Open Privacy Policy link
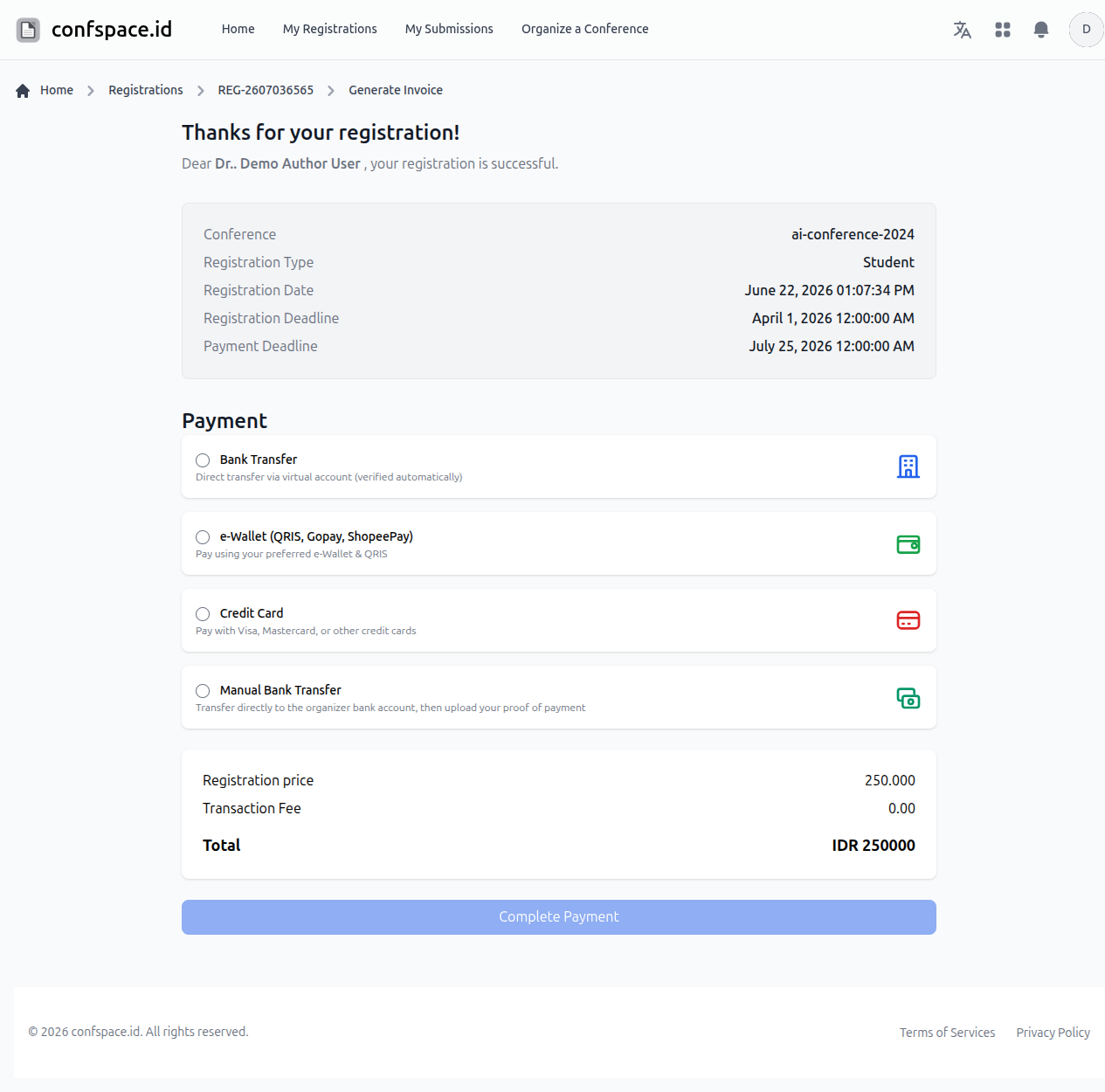 [x=1053, y=1033]
